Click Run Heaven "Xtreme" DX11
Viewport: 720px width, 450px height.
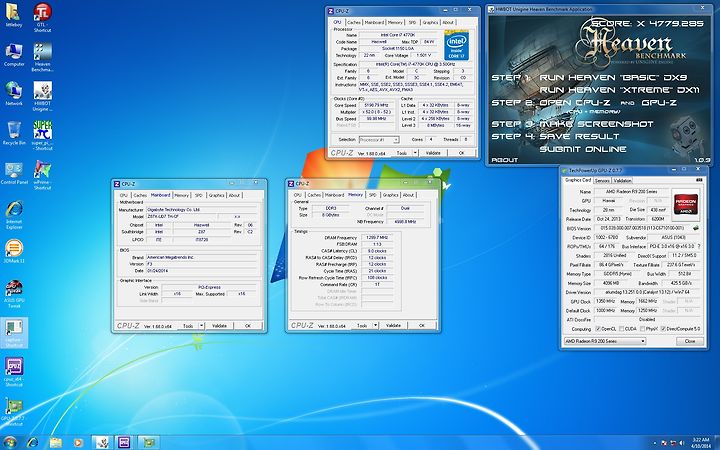click(619, 90)
